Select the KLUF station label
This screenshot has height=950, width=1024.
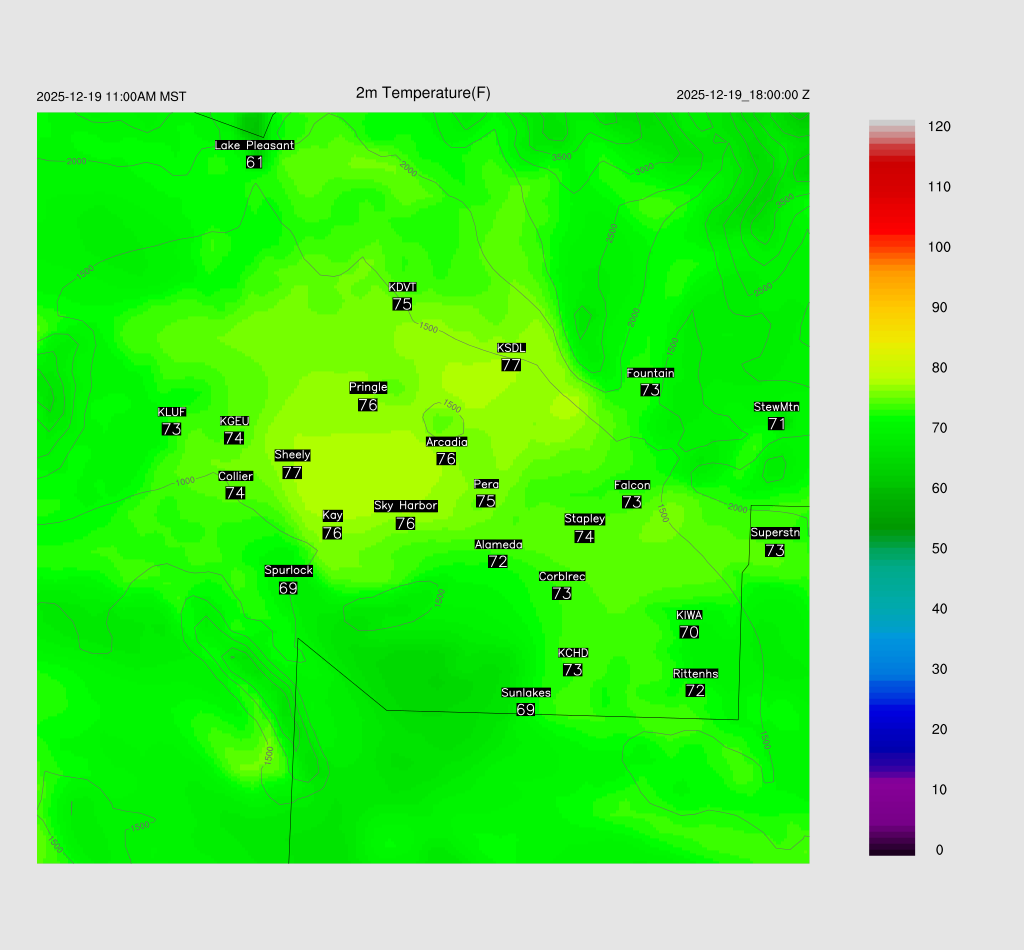(171, 412)
